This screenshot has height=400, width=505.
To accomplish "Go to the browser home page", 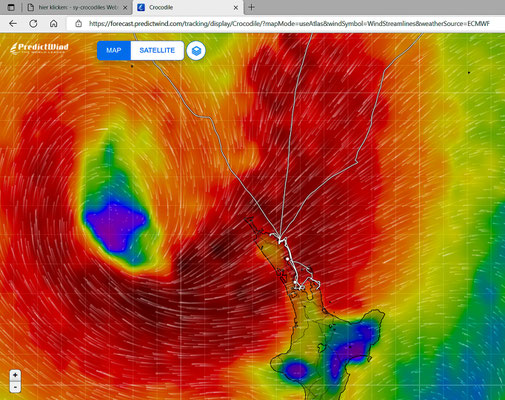I will (x=53, y=24).
